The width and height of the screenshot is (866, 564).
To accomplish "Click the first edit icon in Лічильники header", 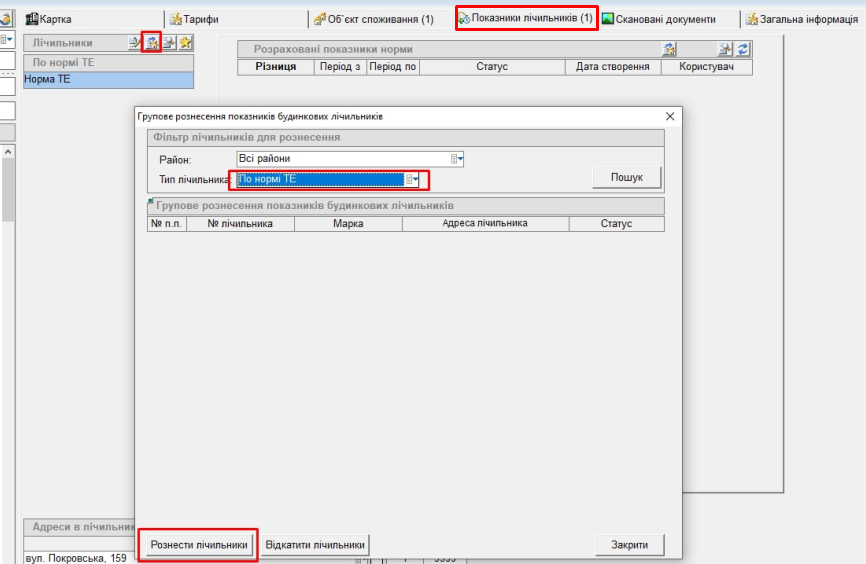I will pos(135,43).
